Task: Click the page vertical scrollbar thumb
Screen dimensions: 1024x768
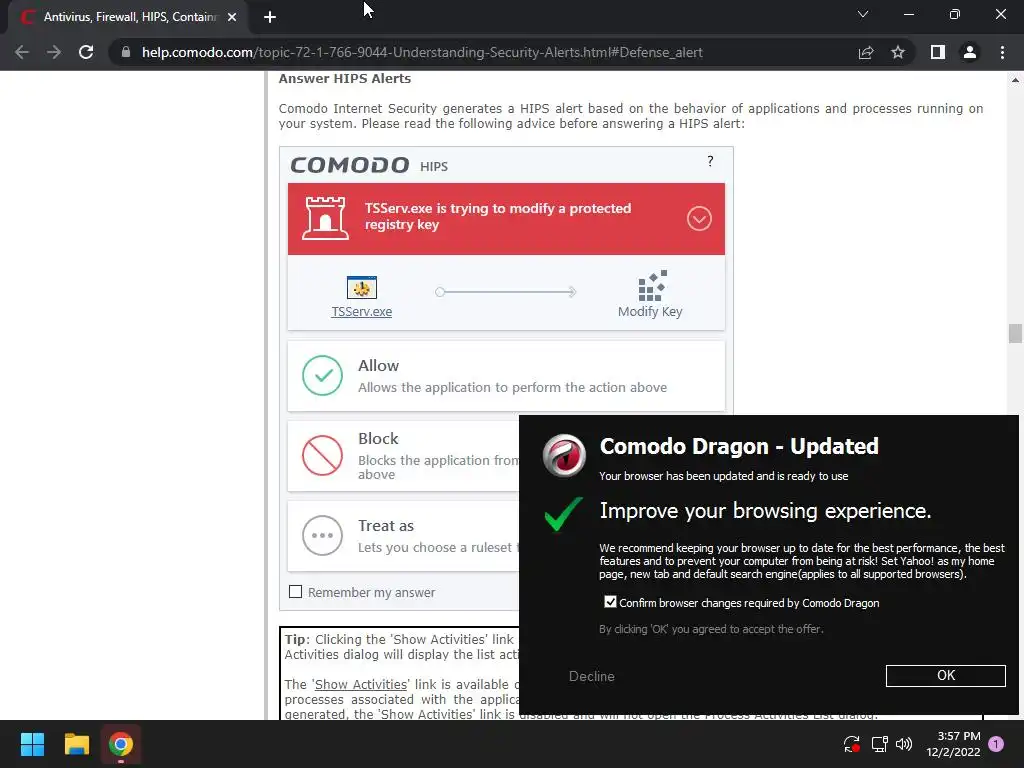Action: point(1015,333)
